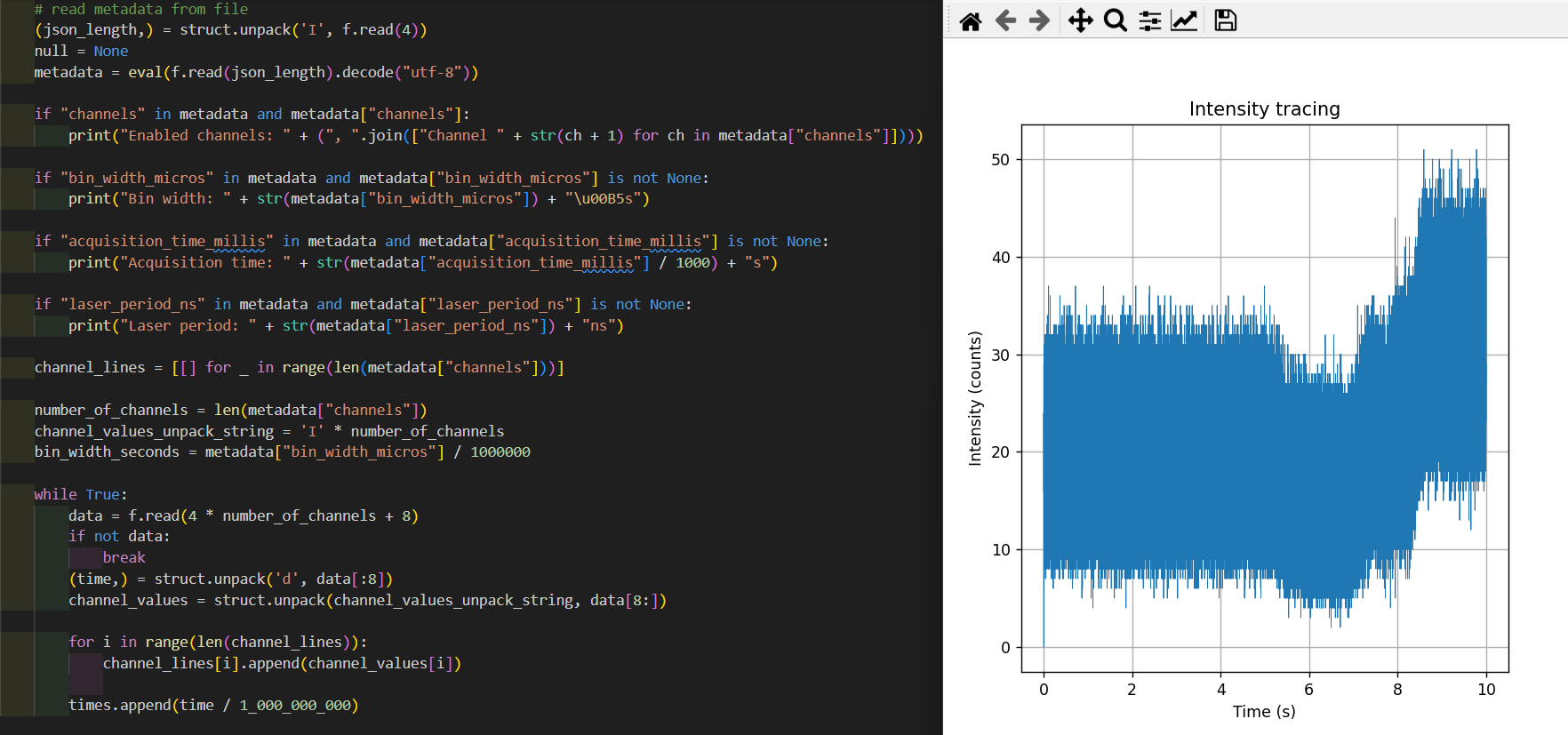Click 'channel_lines' in its list-comprehension assignment

(90, 367)
